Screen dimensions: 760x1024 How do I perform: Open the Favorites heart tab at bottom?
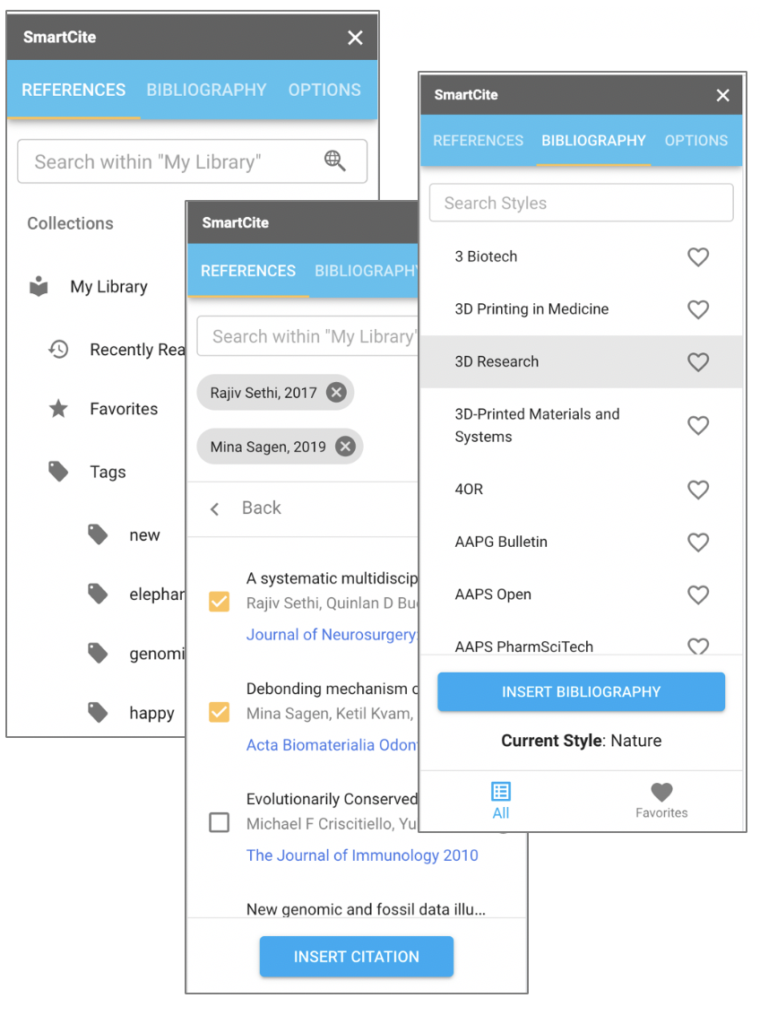(x=661, y=800)
